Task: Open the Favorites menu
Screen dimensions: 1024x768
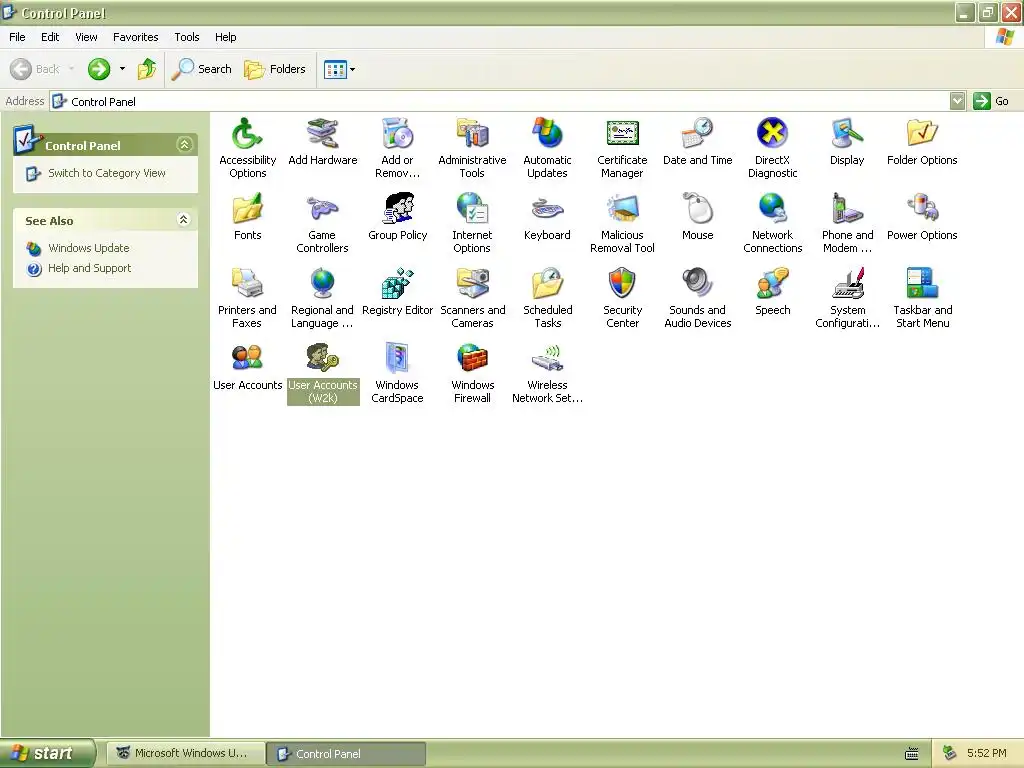Action: point(135,37)
